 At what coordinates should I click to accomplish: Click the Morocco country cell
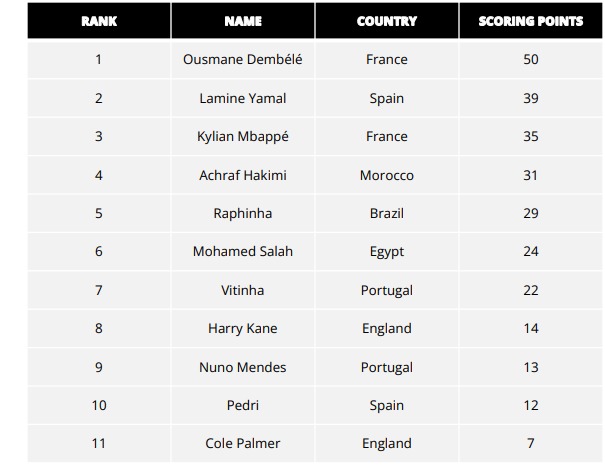click(x=387, y=175)
